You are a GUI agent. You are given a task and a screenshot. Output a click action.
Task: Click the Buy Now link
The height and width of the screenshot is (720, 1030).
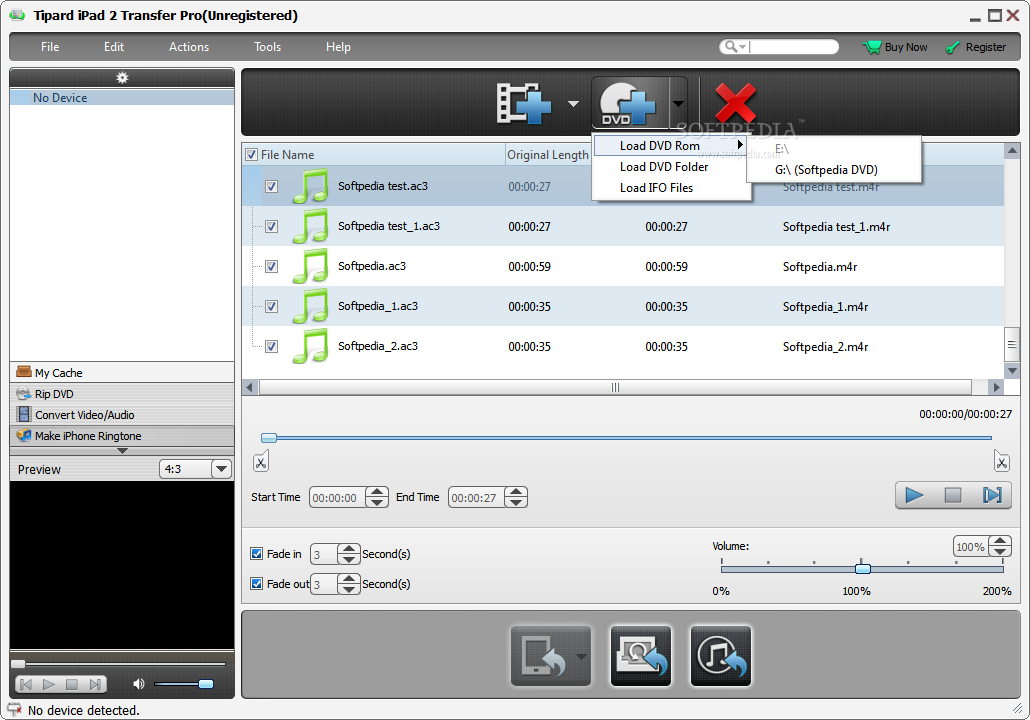point(906,47)
